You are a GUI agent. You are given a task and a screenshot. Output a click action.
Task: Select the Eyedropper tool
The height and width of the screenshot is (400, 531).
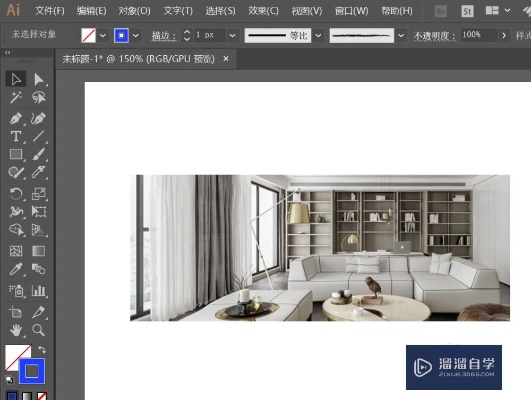tap(16, 269)
